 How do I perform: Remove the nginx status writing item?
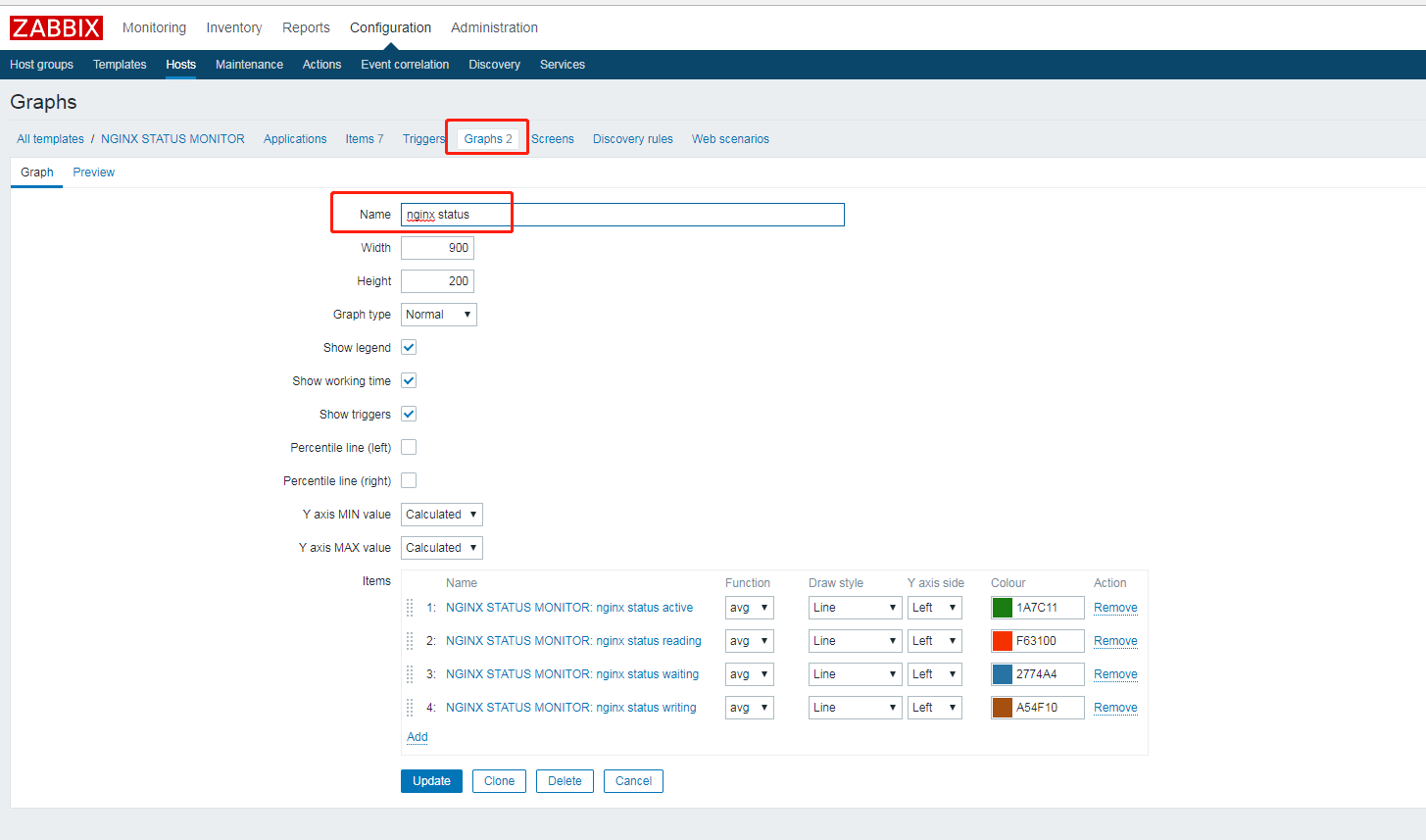pyautogui.click(x=1115, y=708)
